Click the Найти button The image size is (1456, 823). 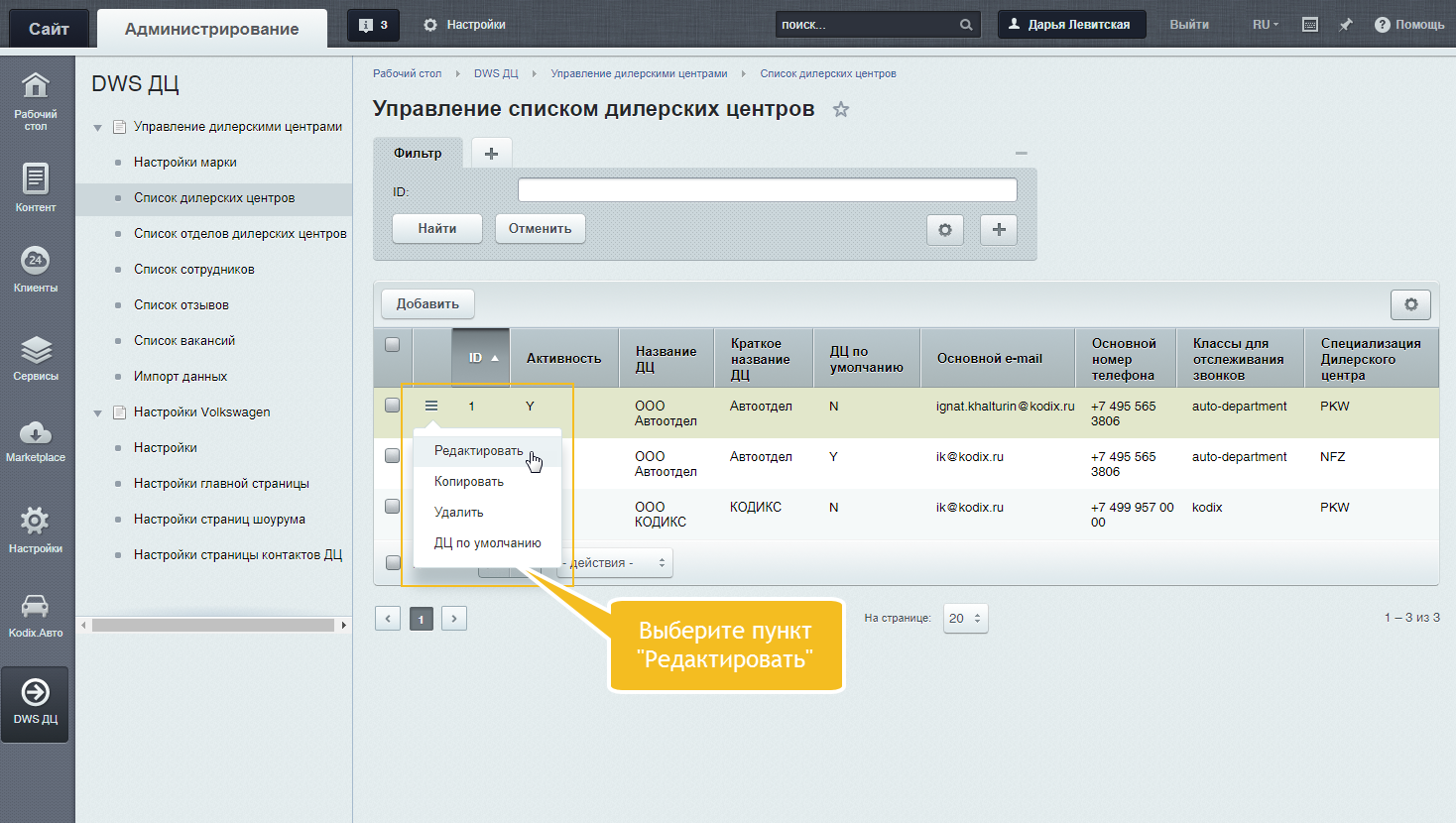(437, 229)
